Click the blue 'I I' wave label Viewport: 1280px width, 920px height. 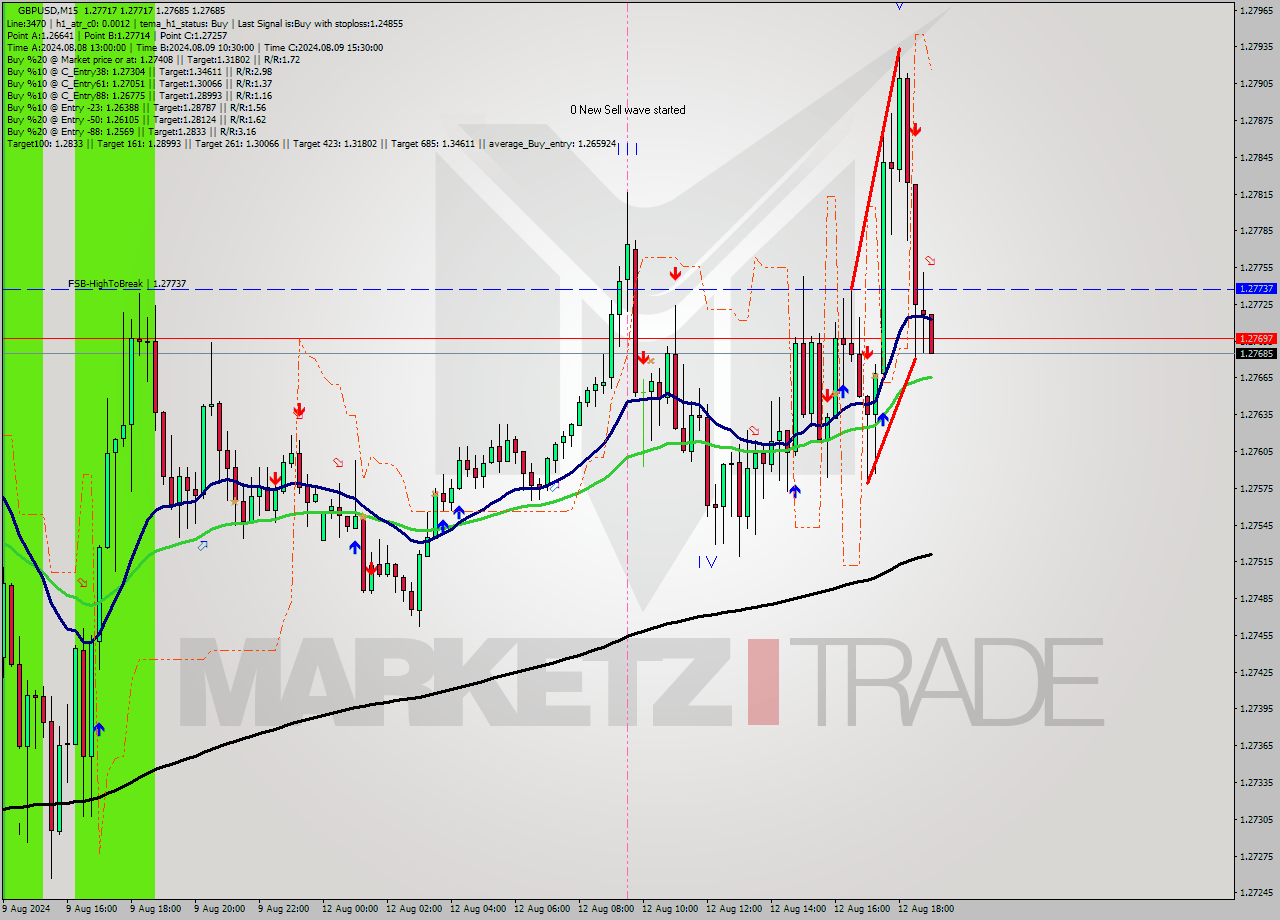[628, 149]
